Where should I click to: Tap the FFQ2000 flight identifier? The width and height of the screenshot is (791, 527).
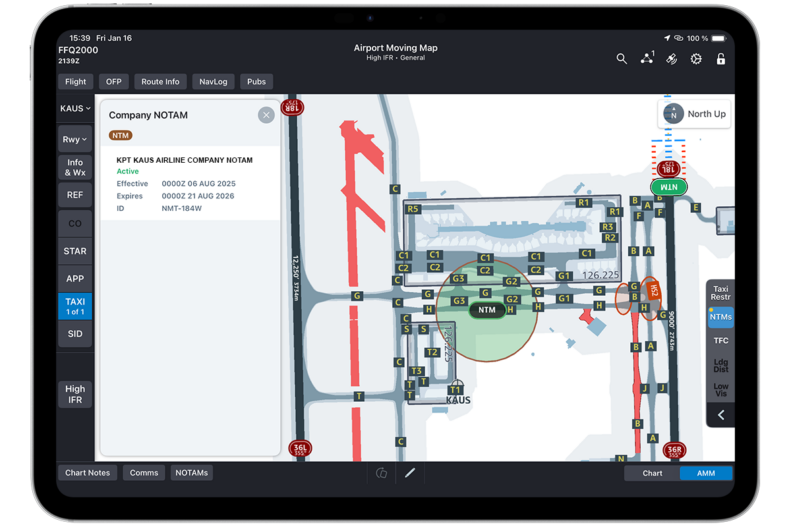click(x=78, y=50)
